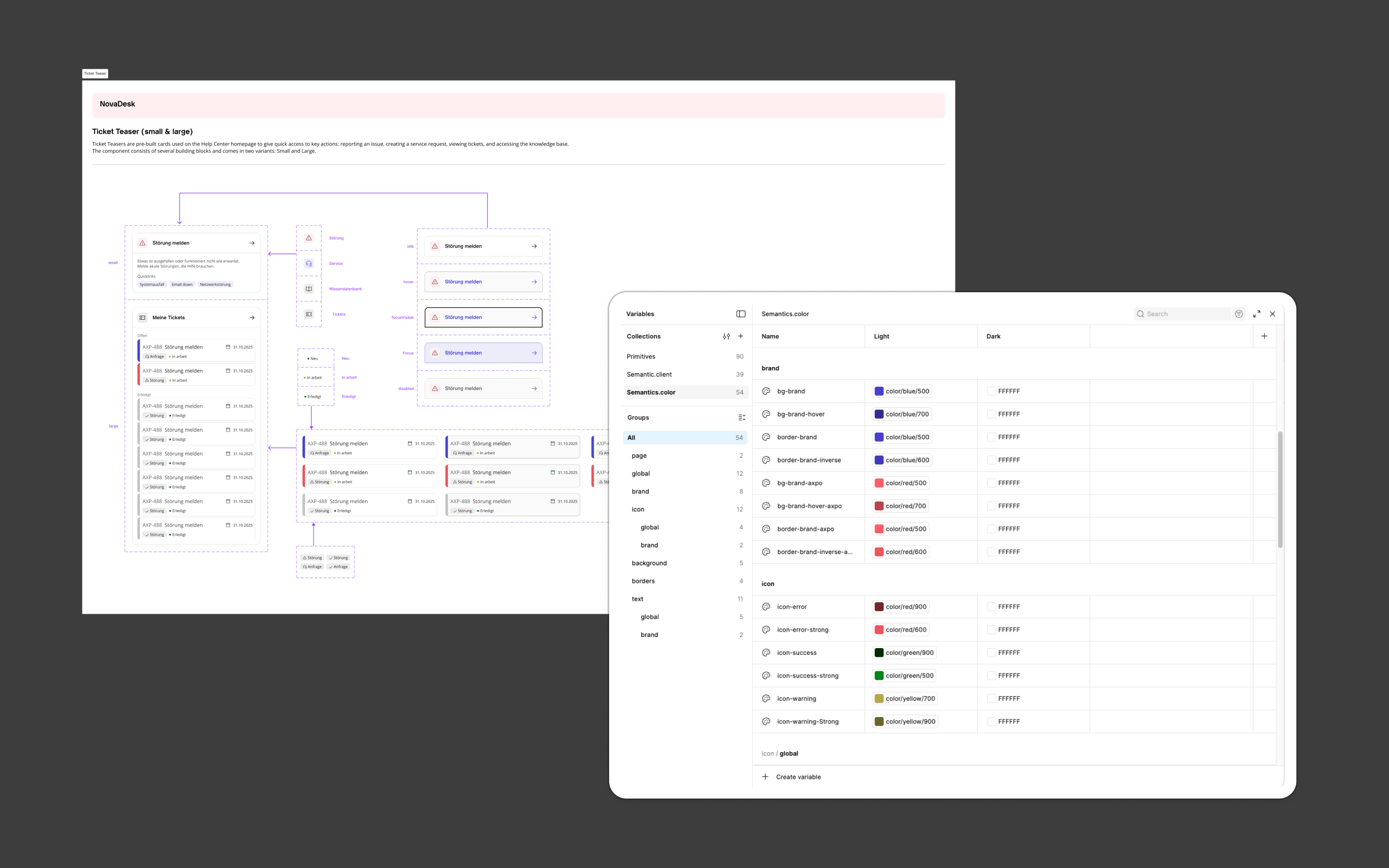Click the arrow on Meine Tickets card
This screenshot has height=868, width=1389.
[252, 317]
